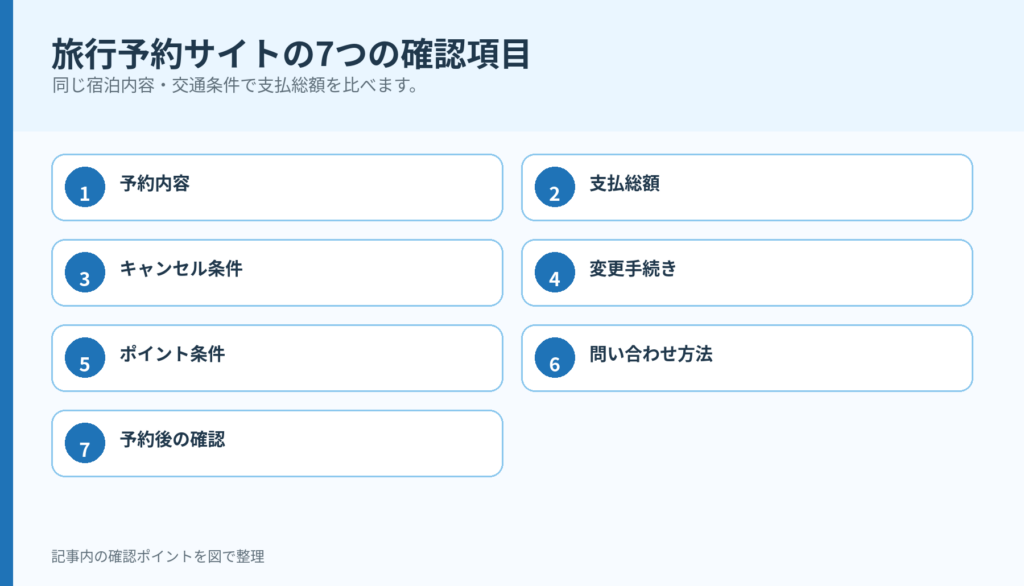Select the キャンセル条件 item
Viewport: 1024px width, 586px height.
pyautogui.click(x=277, y=273)
